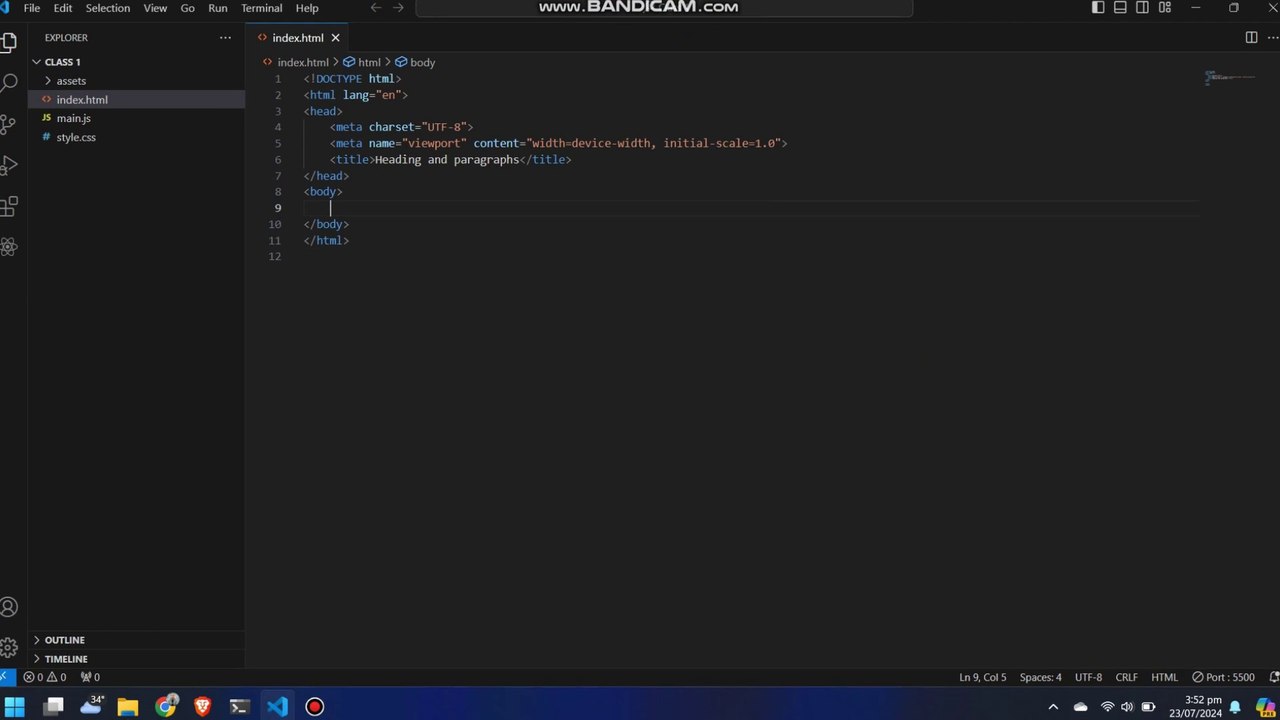
Task: Click the EXPLORER panel title
Action: (x=66, y=38)
